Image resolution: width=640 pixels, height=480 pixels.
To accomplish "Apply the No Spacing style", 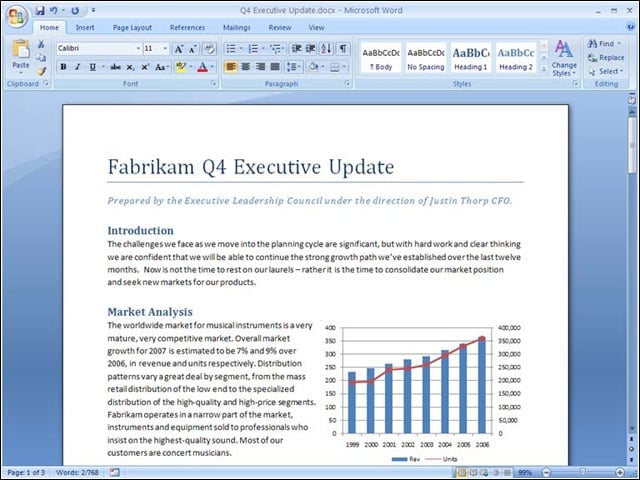I will [x=426, y=58].
